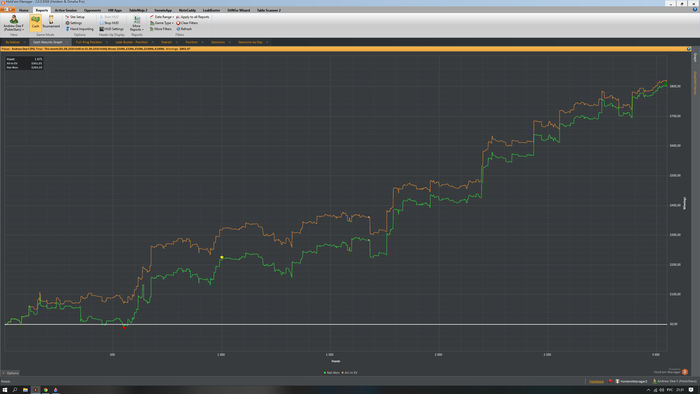This screenshot has height=394, width=700.
Task: Close the Overall report tab
Action: click(177, 42)
